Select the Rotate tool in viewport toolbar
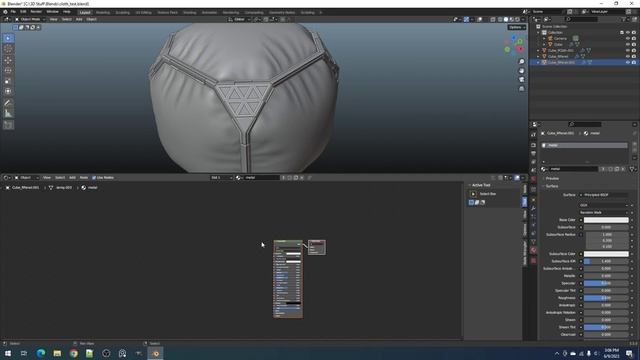This screenshot has height=360, width=640. (8, 71)
